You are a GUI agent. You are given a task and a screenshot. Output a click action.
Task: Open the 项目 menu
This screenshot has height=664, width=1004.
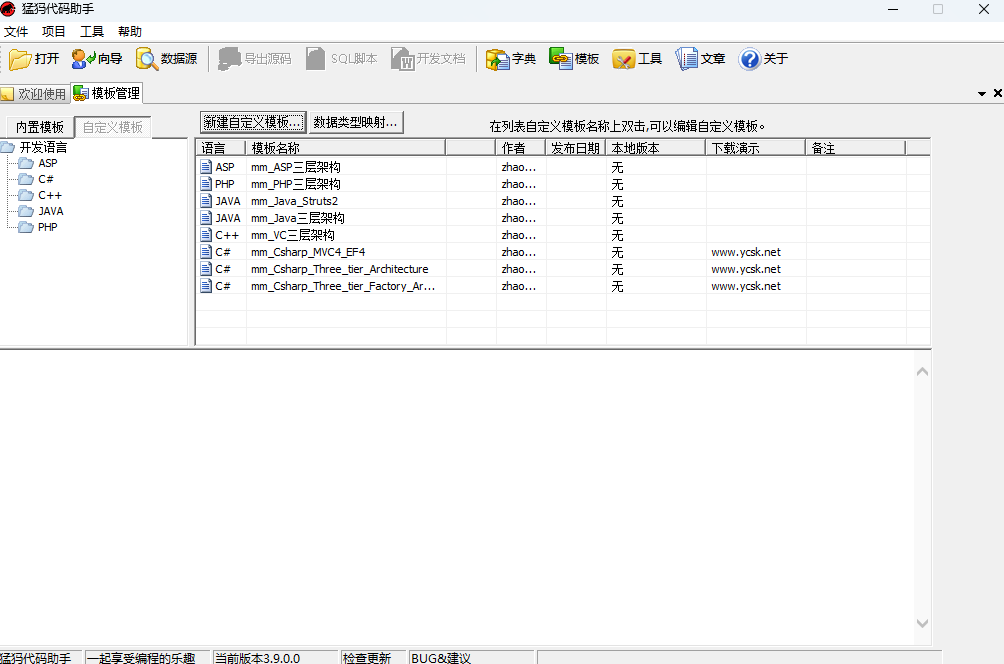click(54, 32)
